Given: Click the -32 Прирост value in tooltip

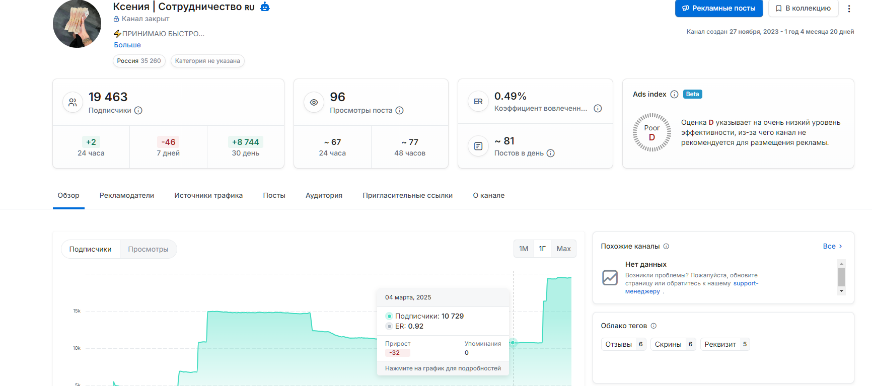Looking at the screenshot, I should [x=397, y=353].
